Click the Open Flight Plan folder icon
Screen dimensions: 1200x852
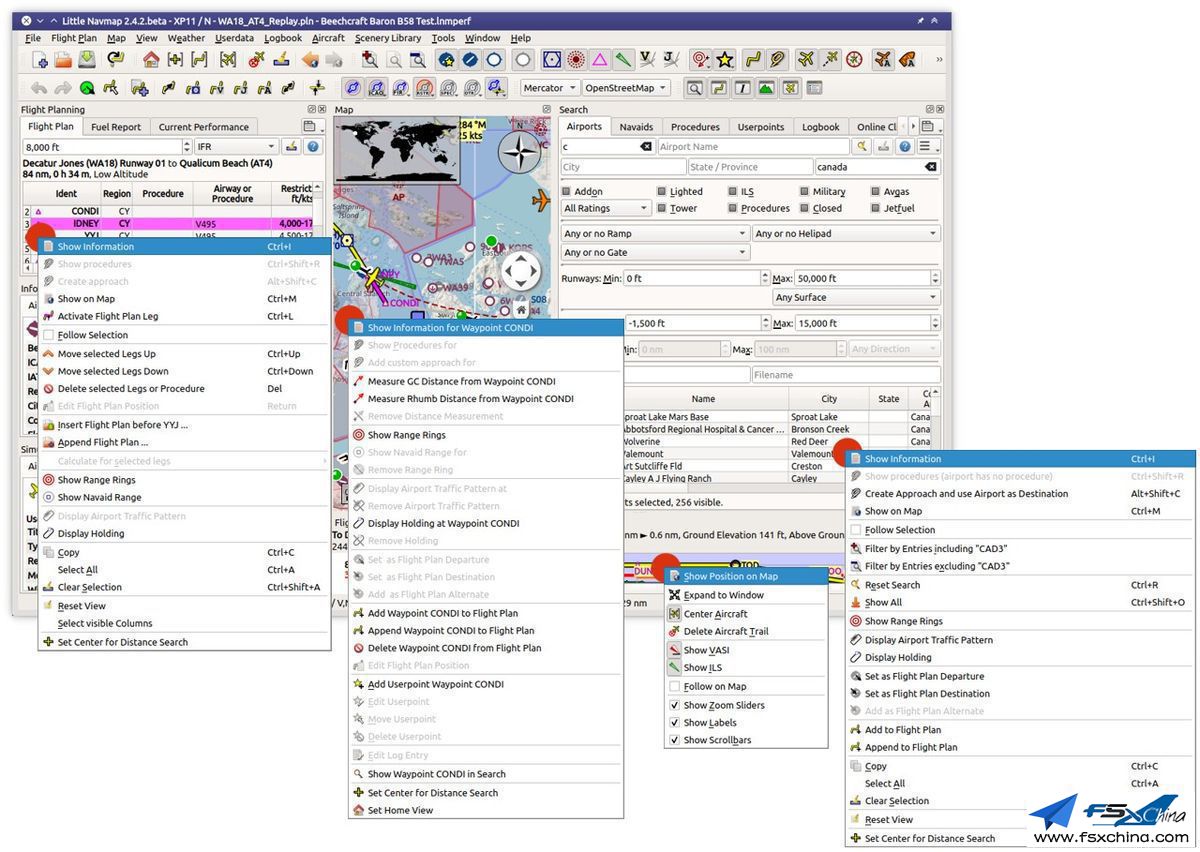[x=64, y=60]
